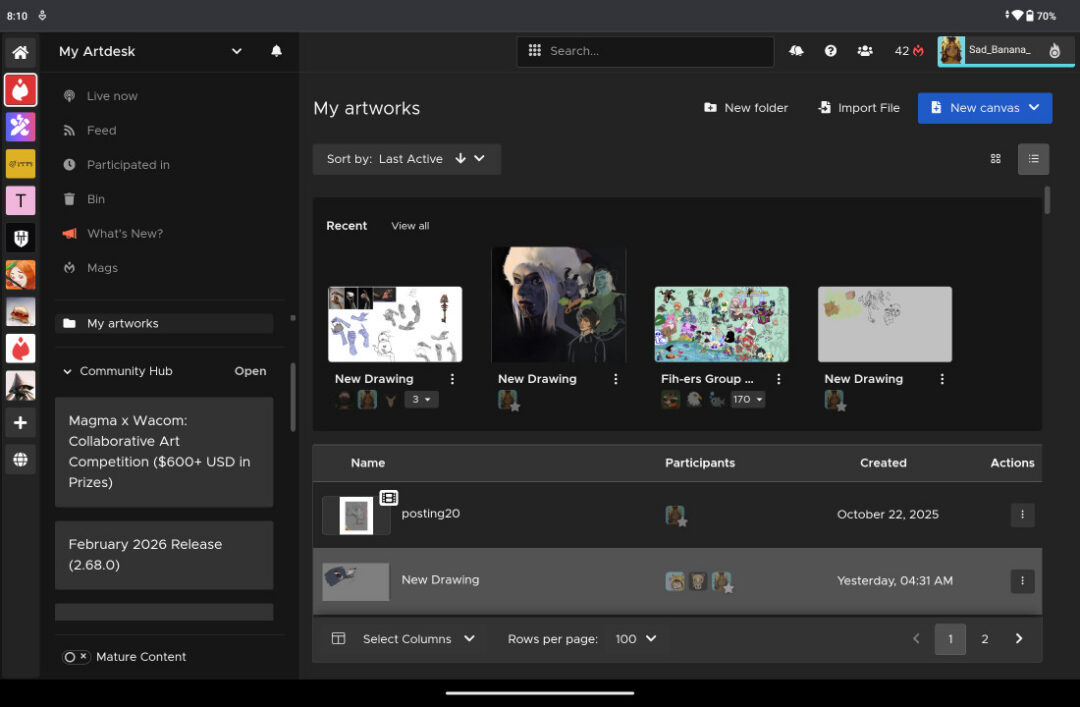Select page 1 button
Viewport: 1080px width, 707px height.
(x=950, y=639)
